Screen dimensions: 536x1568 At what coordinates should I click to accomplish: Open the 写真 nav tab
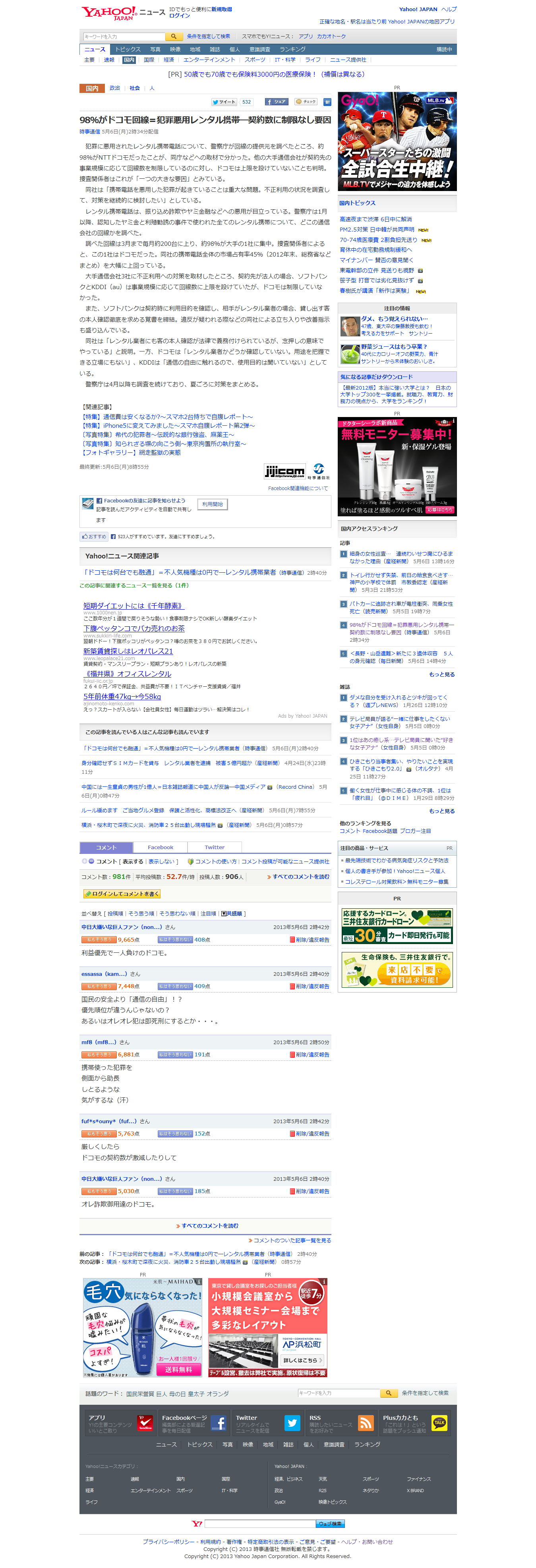155,49
